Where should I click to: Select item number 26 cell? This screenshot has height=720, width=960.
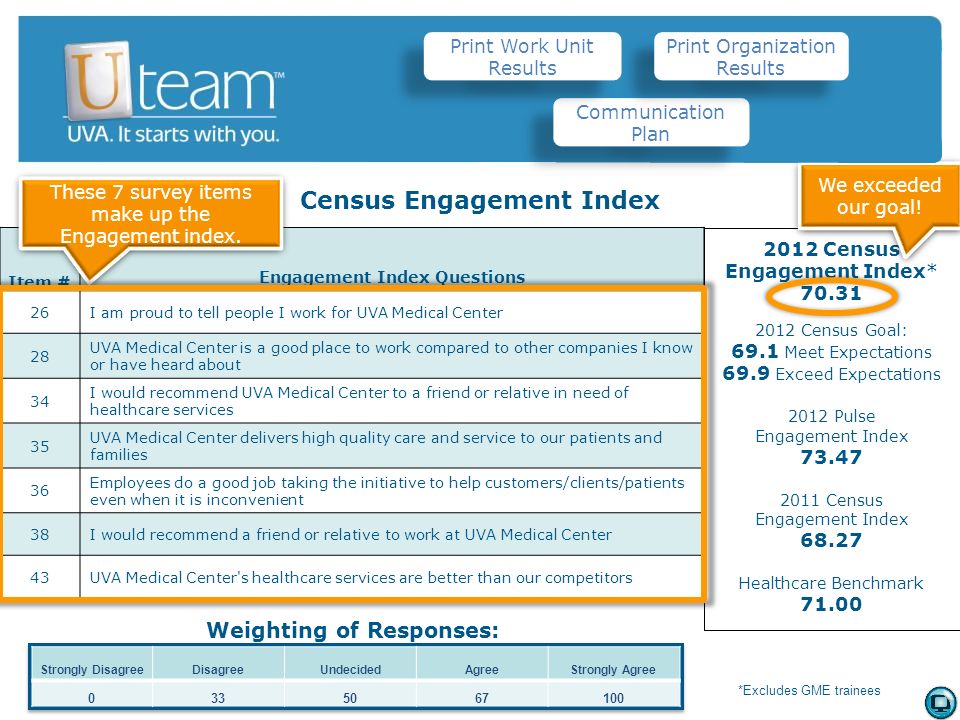(40, 312)
